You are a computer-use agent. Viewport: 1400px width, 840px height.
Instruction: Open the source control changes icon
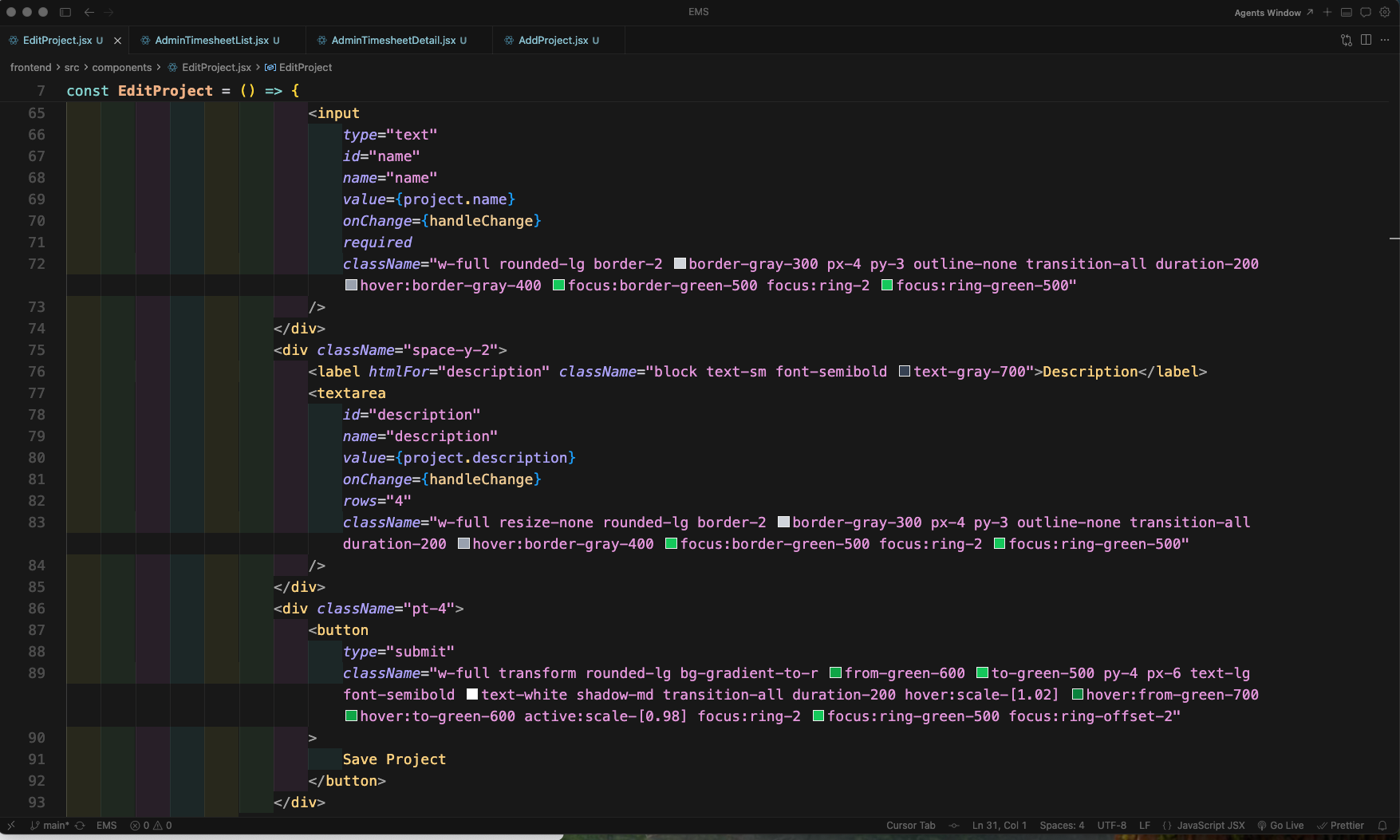1347,40
